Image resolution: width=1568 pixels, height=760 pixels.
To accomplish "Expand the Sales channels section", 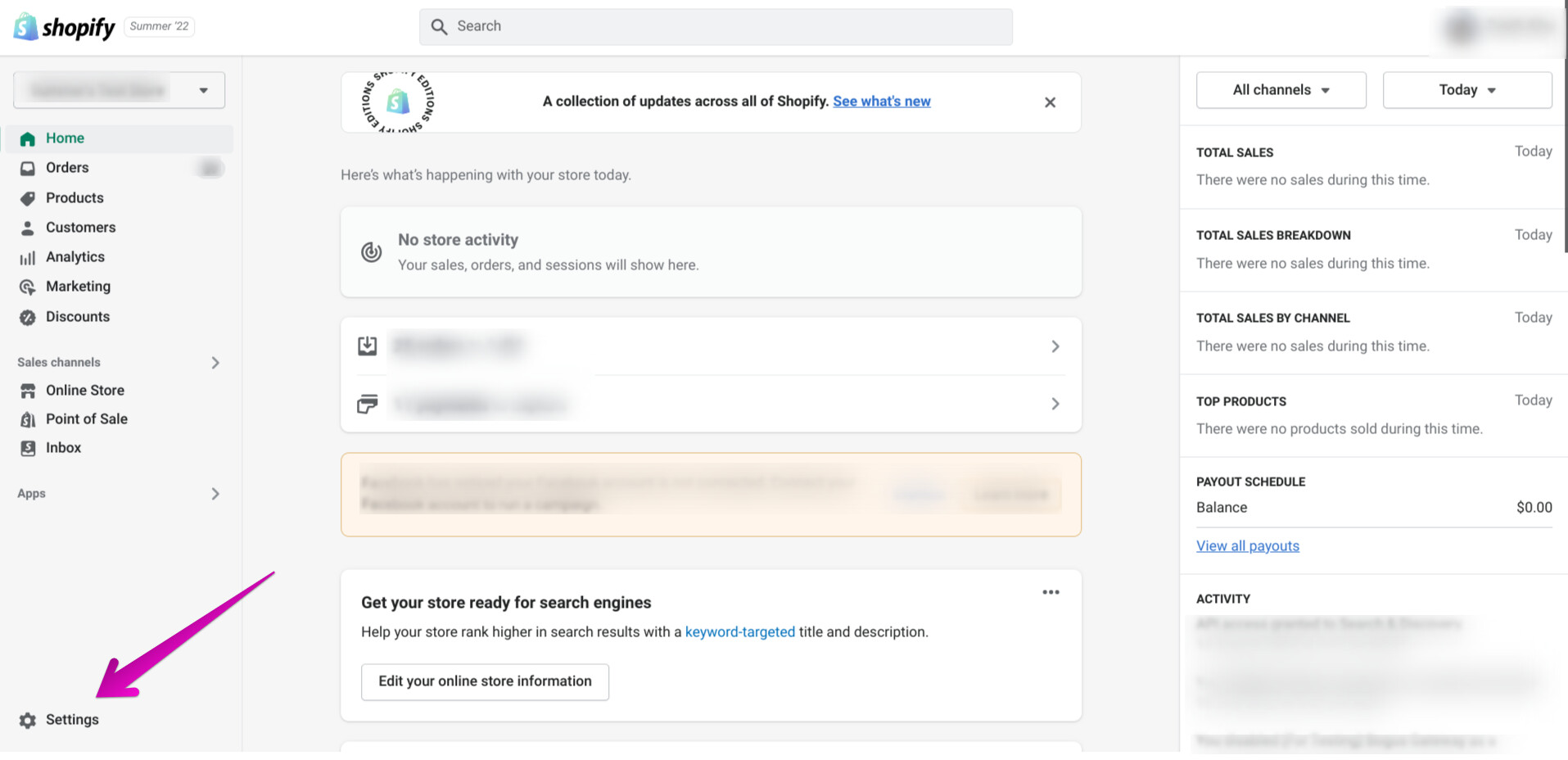I will coord(215,363).
